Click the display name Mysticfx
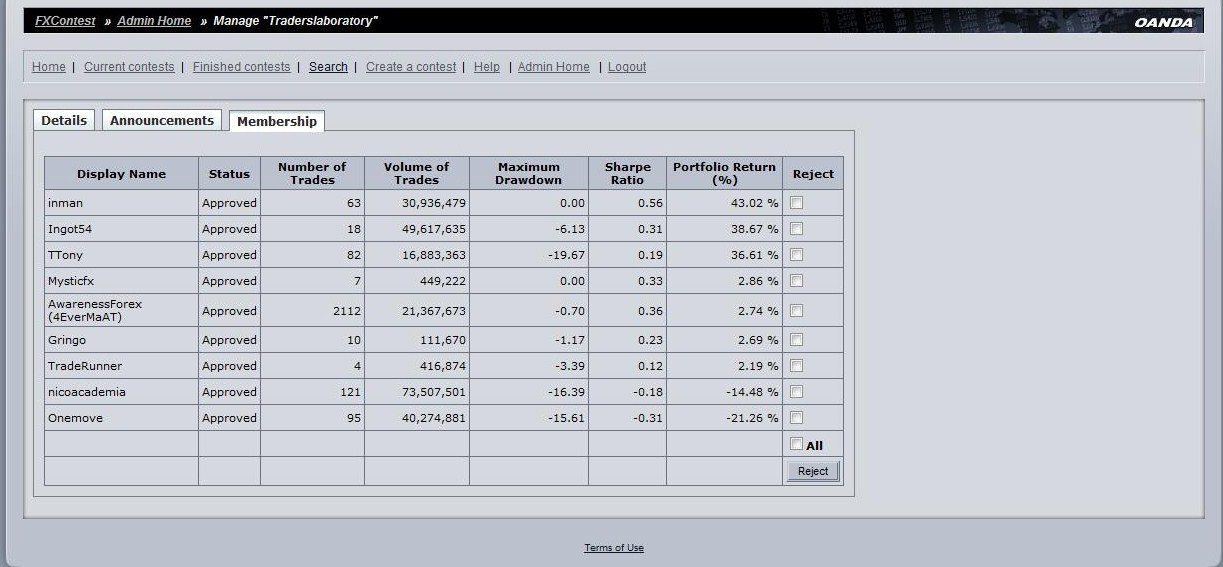 tap(71, 281)
